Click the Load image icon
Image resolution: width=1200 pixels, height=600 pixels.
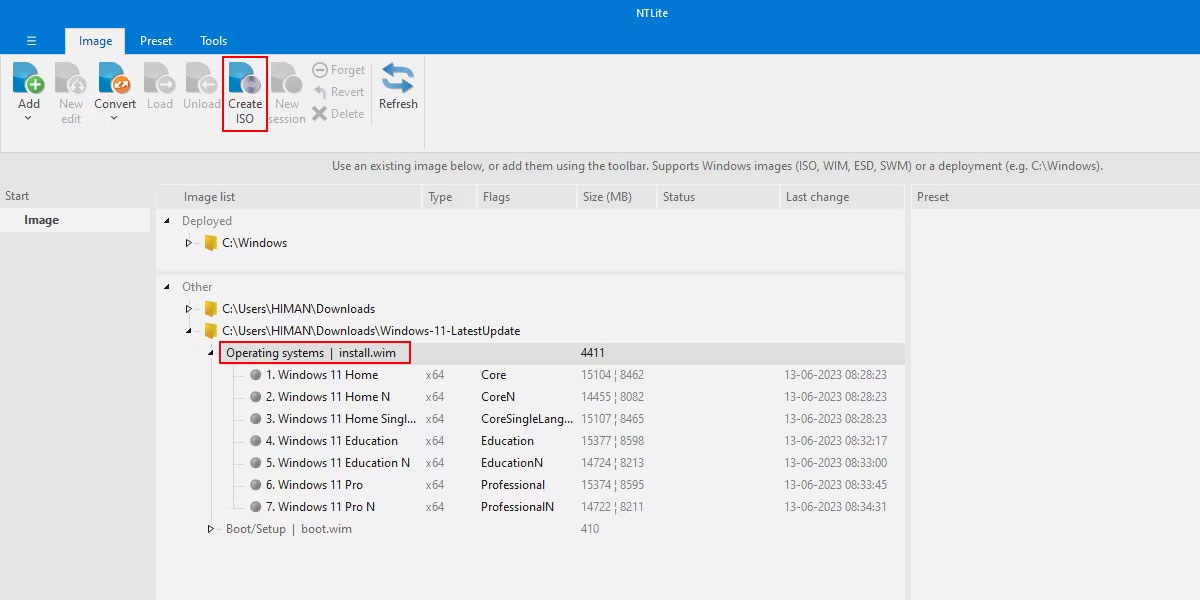click(160, 79)
